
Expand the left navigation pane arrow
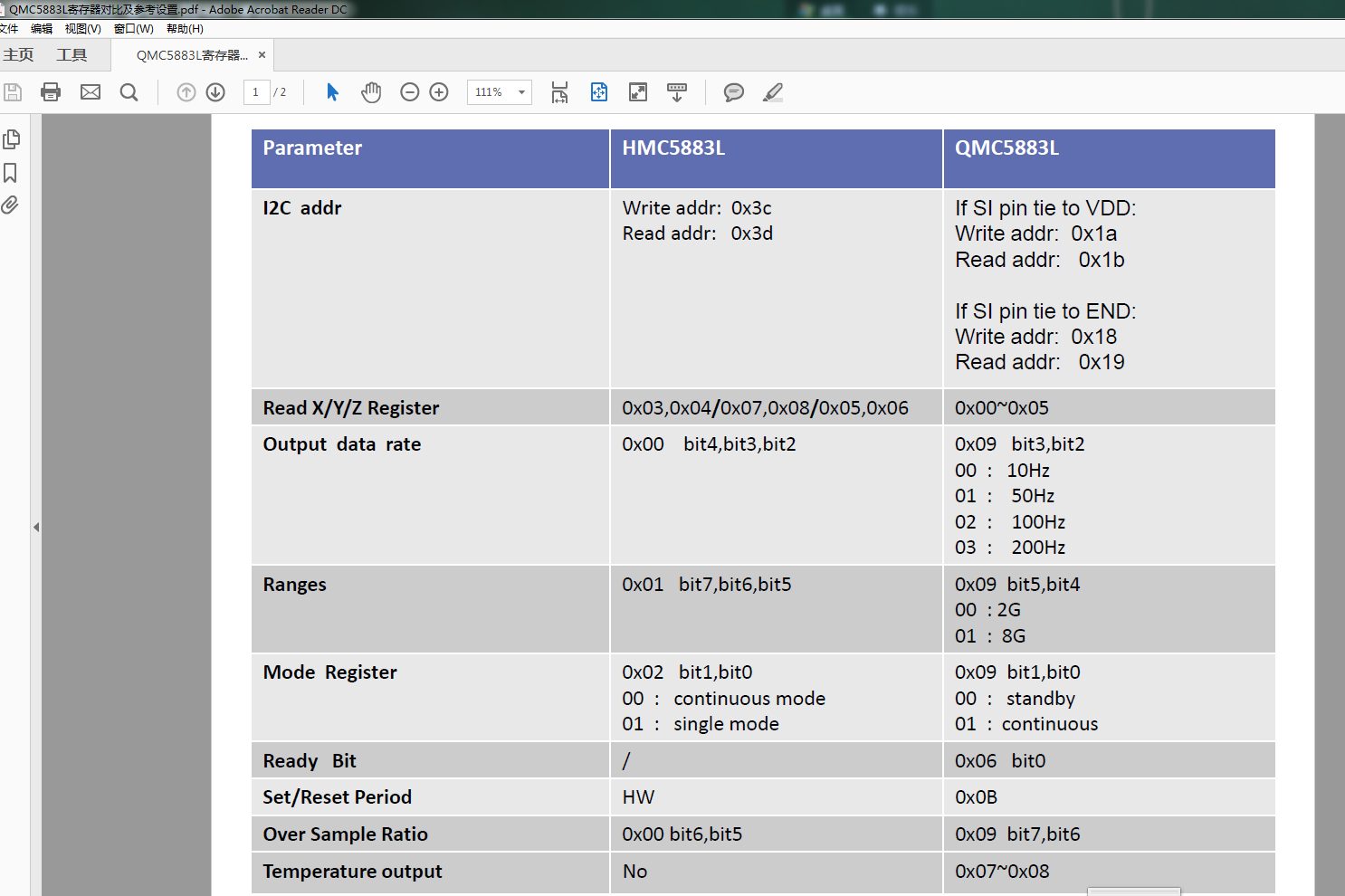[36, 527]
